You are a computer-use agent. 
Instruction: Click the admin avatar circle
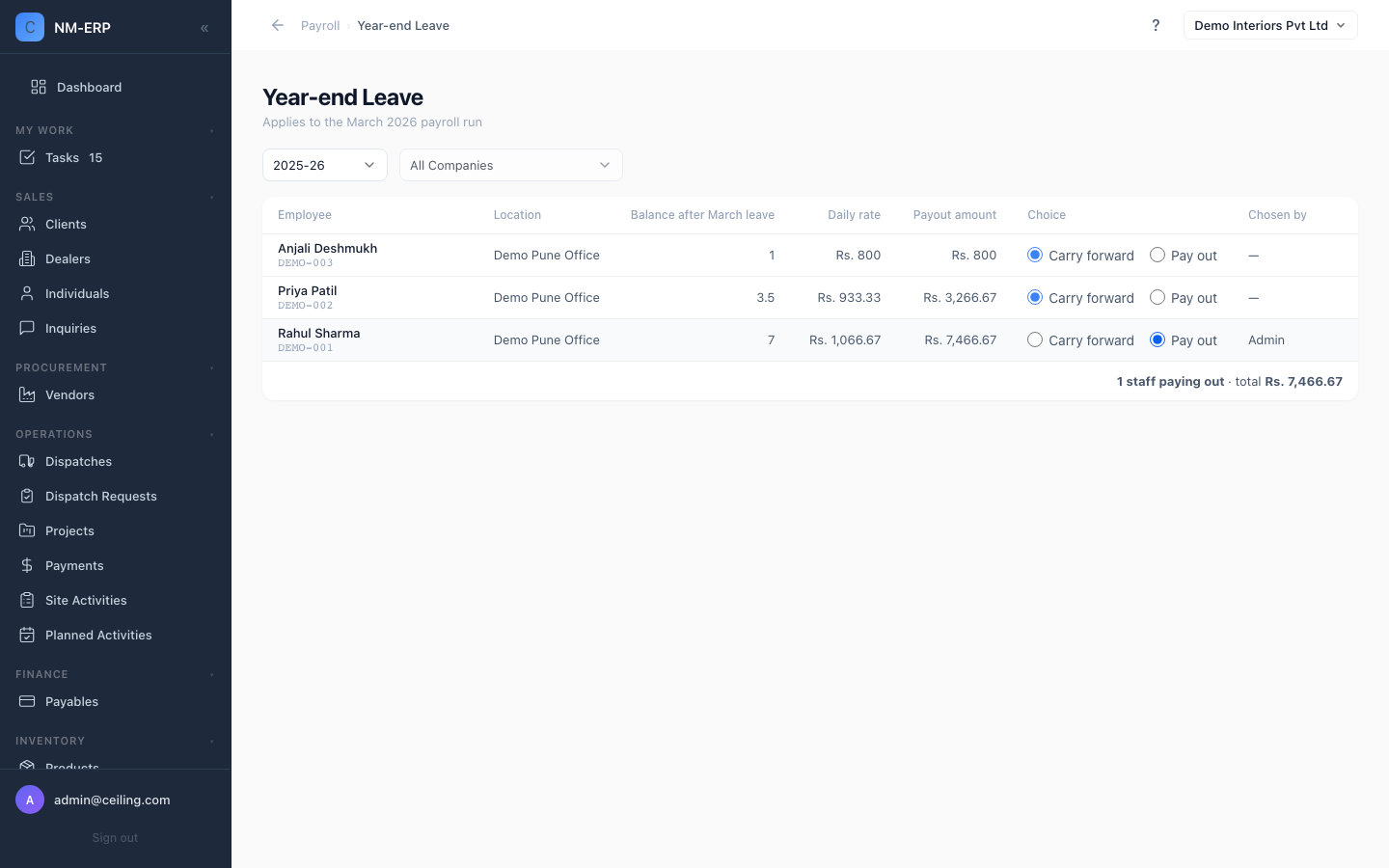pos(30,800)
